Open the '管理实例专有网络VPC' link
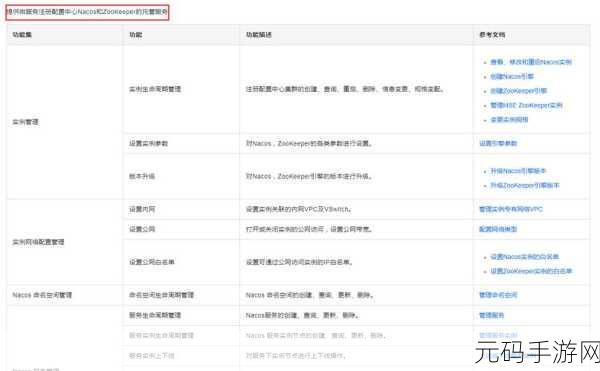This screenshot has width=600, height=371. pos(511,209)
